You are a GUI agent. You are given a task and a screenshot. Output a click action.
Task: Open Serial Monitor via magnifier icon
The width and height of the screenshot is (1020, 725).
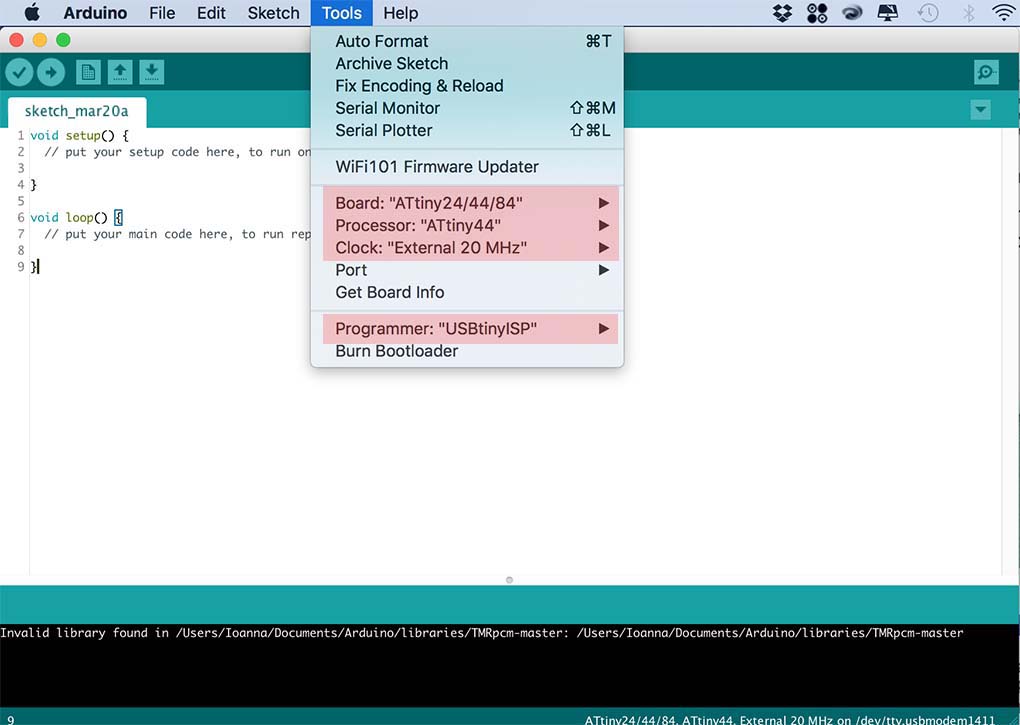(x=986, y=72)
